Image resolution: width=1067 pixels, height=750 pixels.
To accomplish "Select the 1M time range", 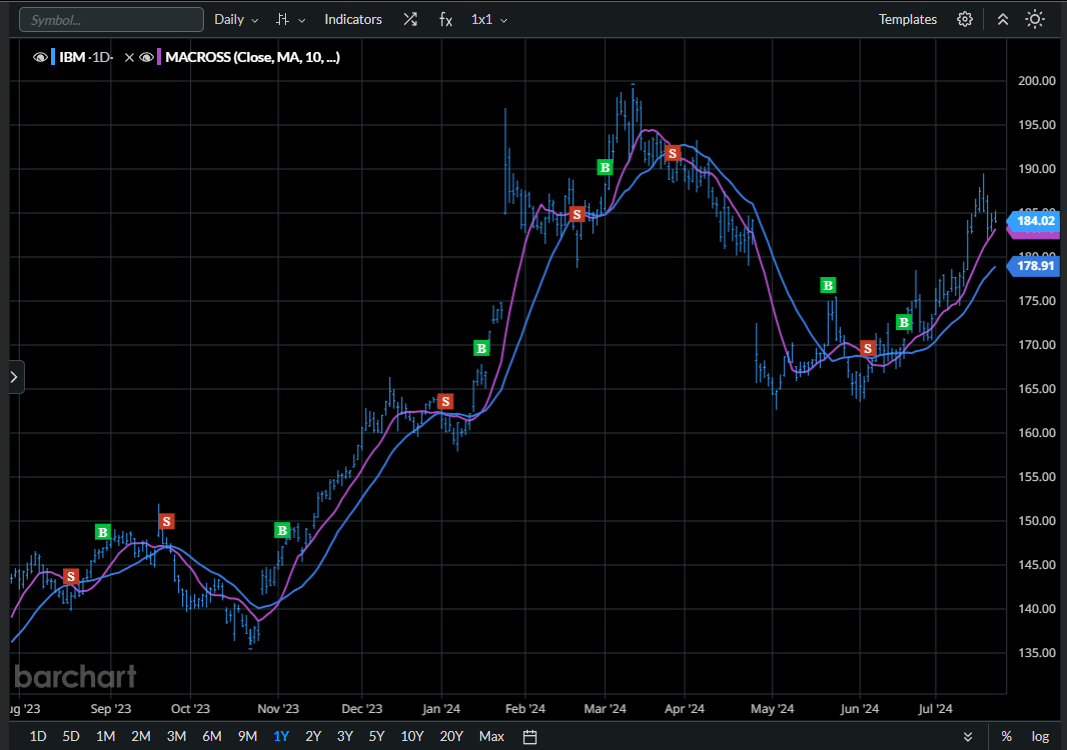I will click(105, 736).
